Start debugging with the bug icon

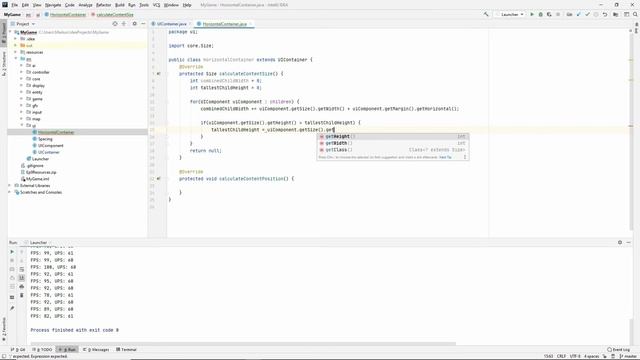coord(540,14)
